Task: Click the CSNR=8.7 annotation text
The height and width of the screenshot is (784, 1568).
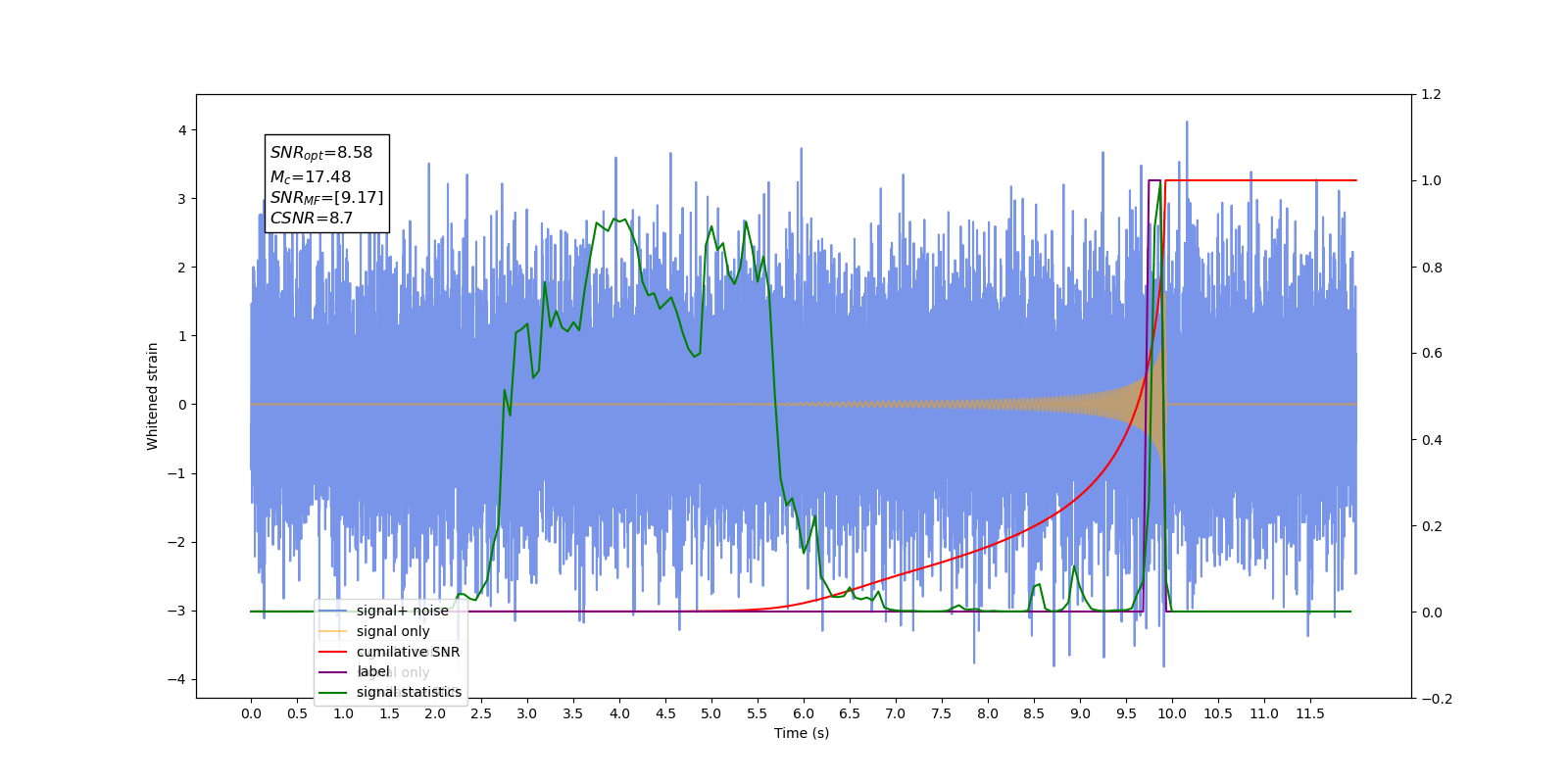Action: (x=312, y=219)
